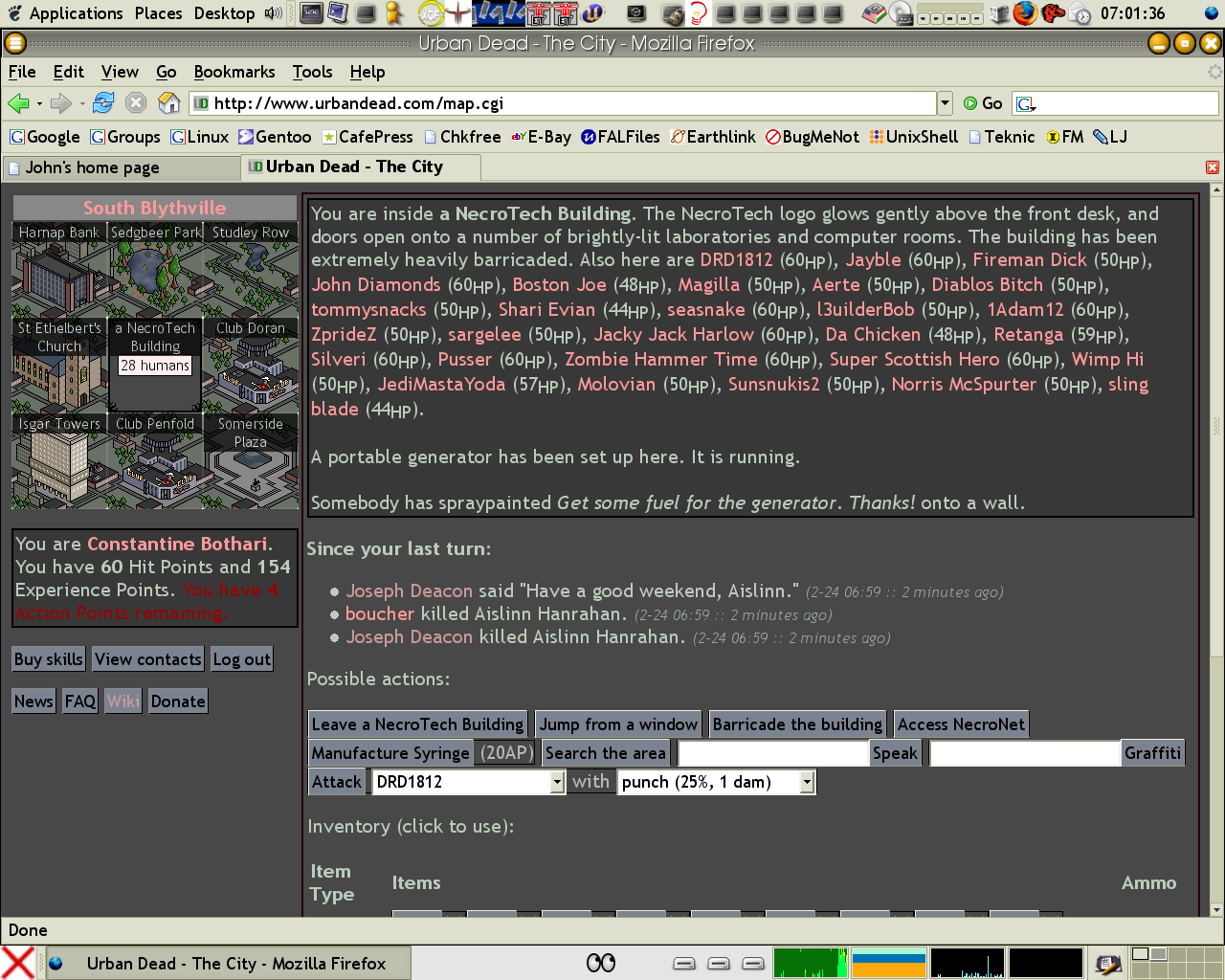Click the volume speaker icon in panel
Screen dimensions: 1225x980
[x=274, y=13]
